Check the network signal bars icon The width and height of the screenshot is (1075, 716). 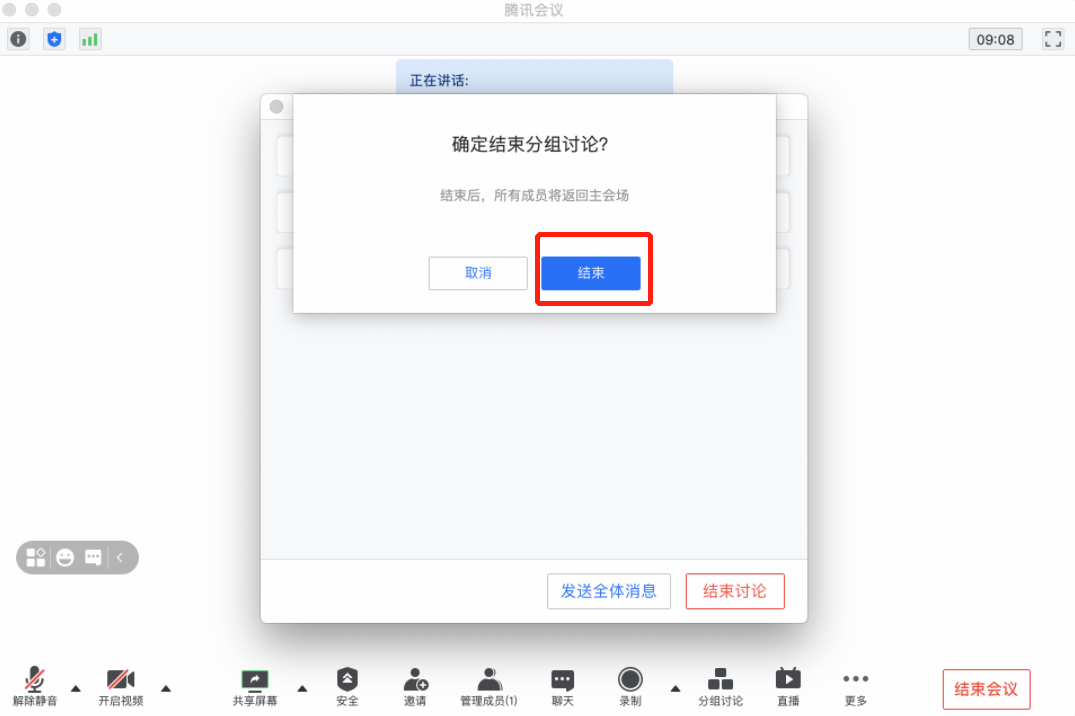coord(90,39)
